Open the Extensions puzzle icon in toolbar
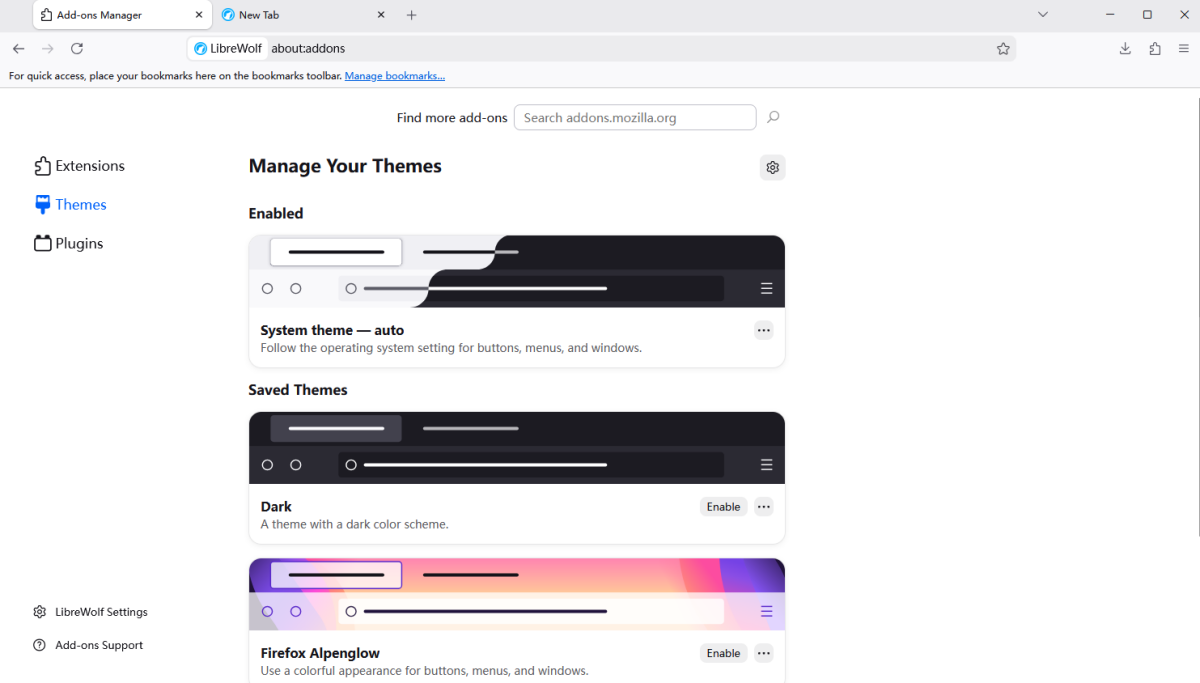 pos(1155,48)
